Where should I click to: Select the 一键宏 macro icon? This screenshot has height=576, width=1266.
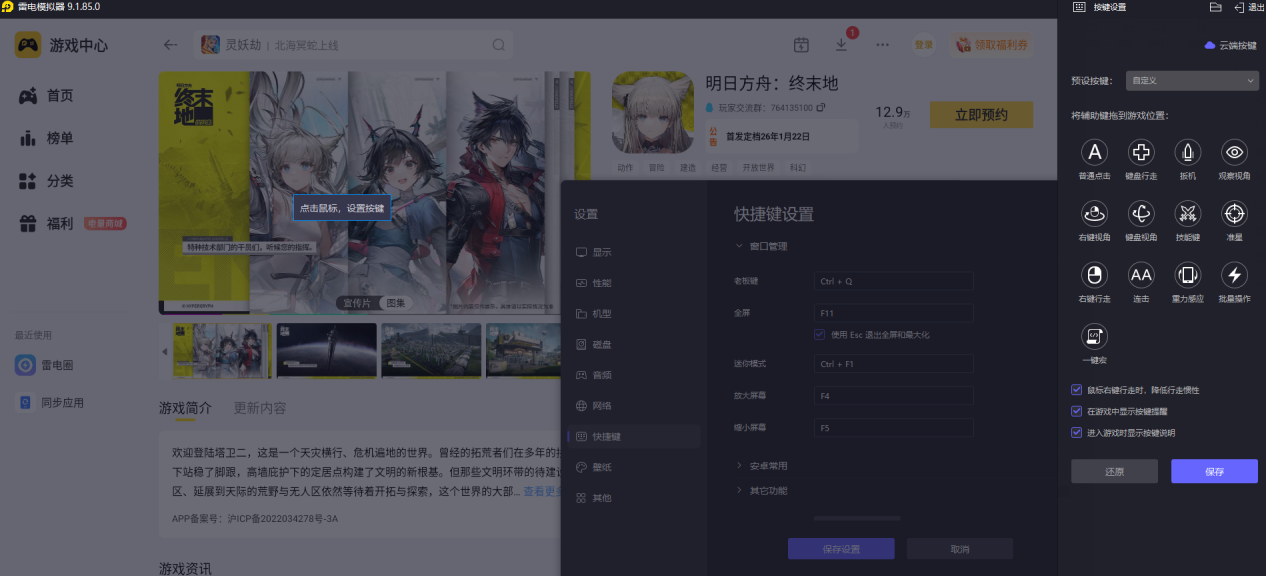click(x=1095, y=335)
